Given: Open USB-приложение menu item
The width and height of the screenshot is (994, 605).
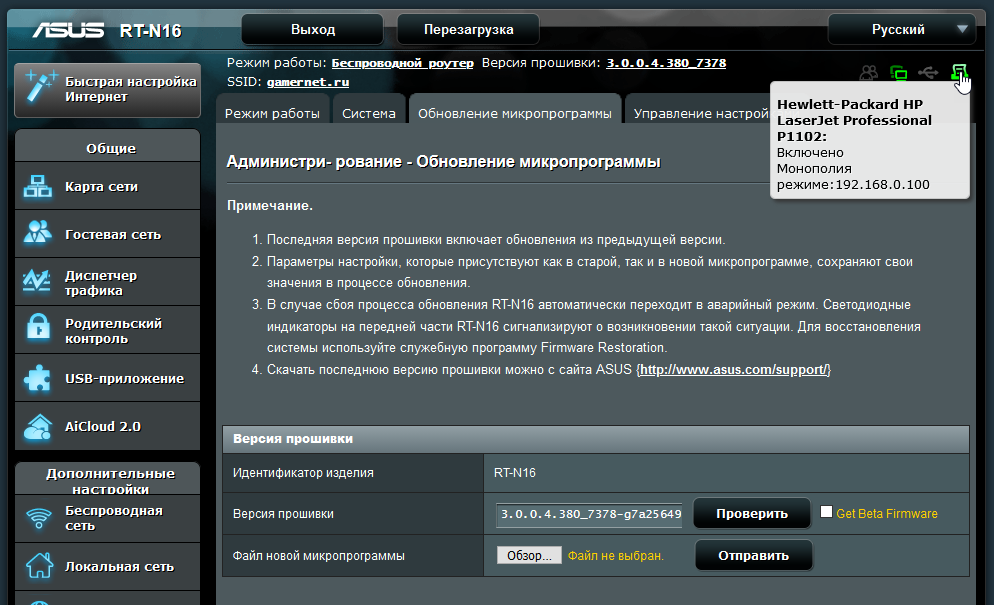Looking at the screenshot, I should tap(107, 378).
